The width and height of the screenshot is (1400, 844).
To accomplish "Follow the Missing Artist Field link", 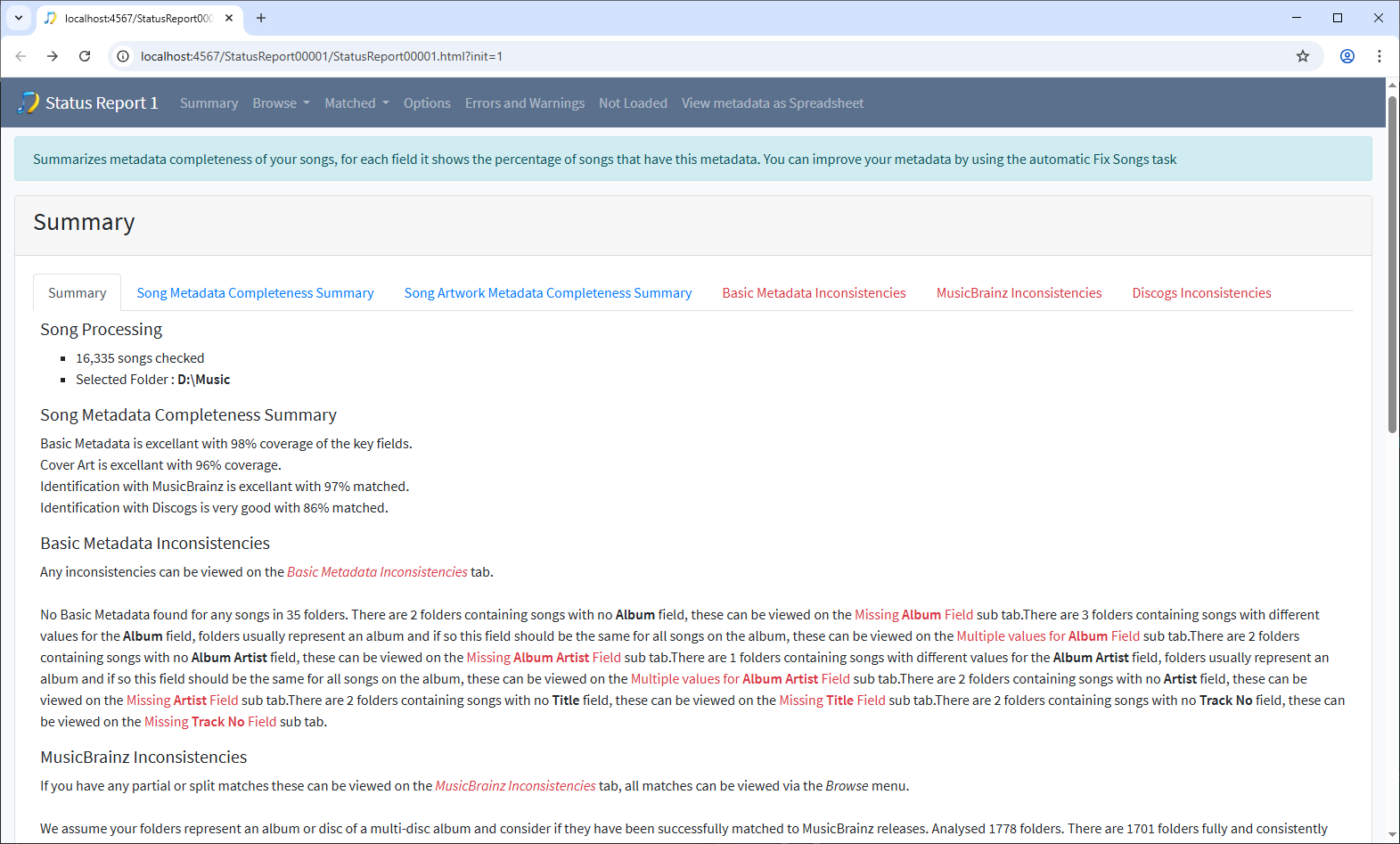I will [x=183, y=701].
